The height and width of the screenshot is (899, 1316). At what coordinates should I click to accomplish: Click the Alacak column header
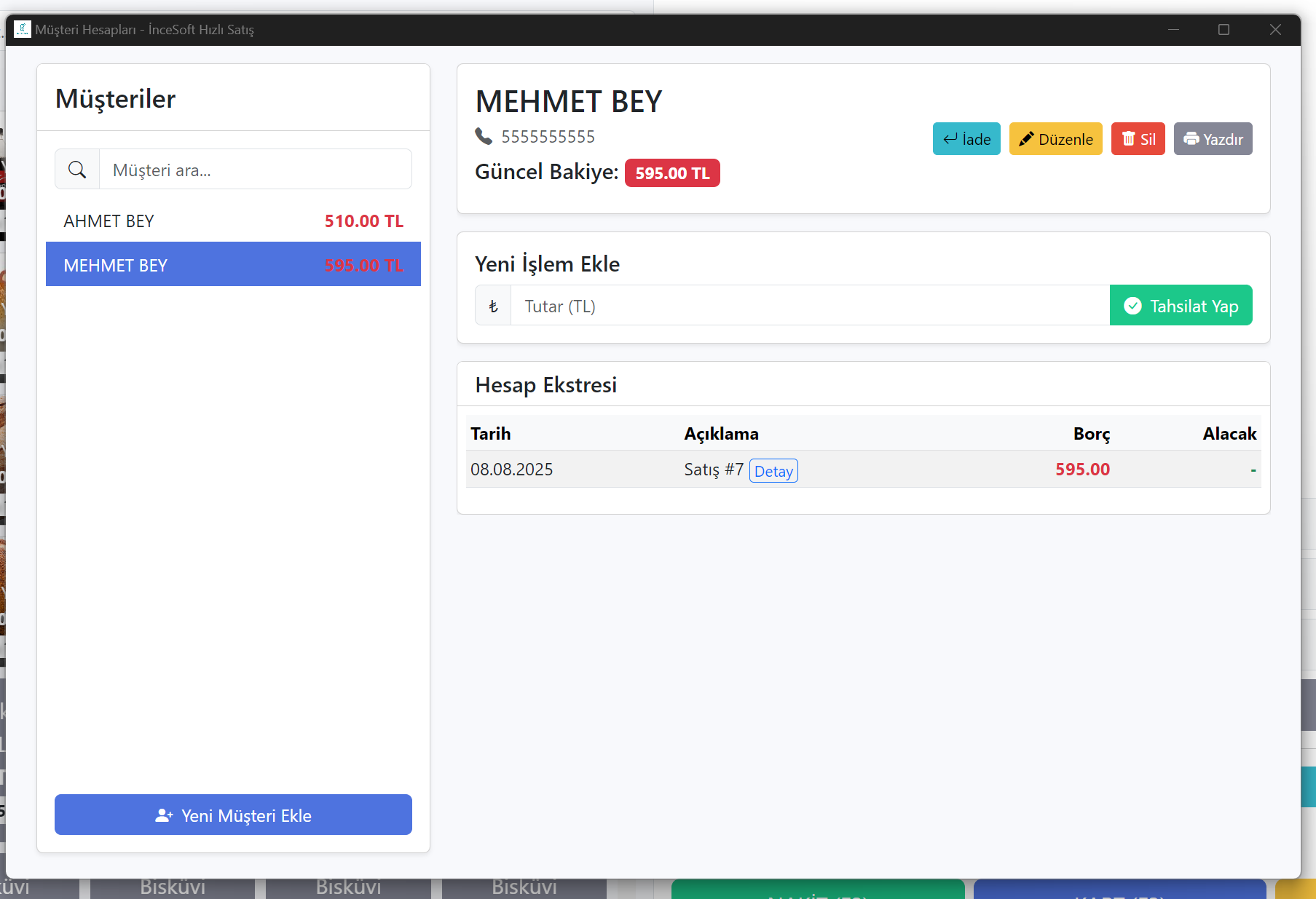click(1229, 434)
